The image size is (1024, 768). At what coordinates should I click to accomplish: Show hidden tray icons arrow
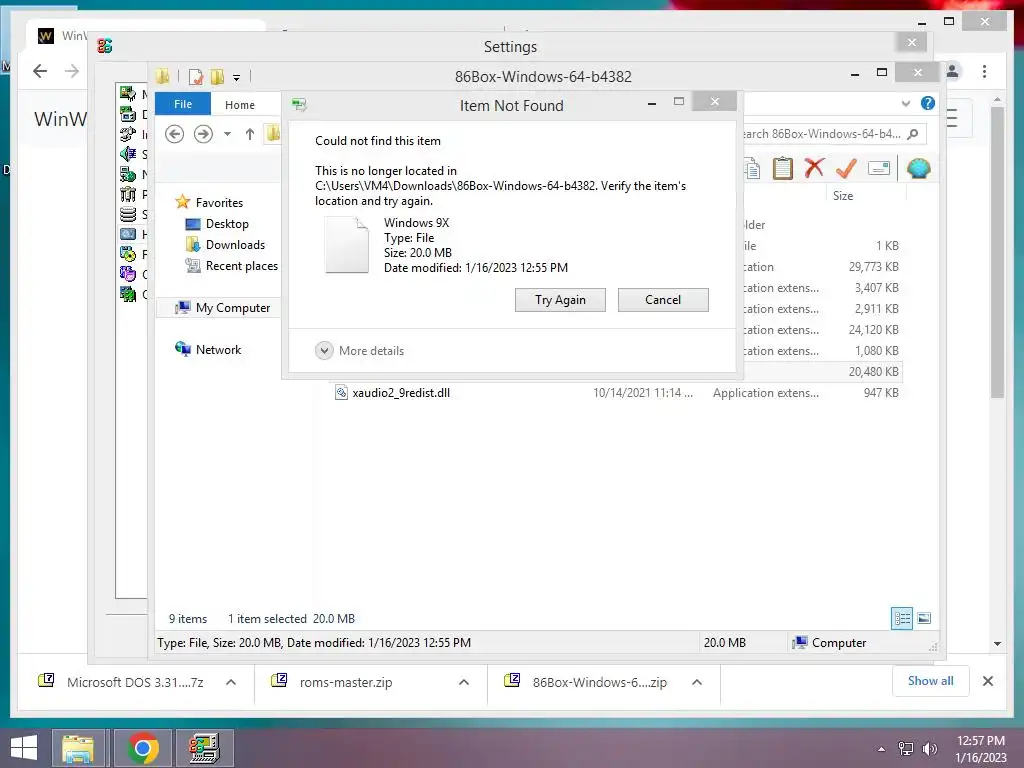click(881, 749)
